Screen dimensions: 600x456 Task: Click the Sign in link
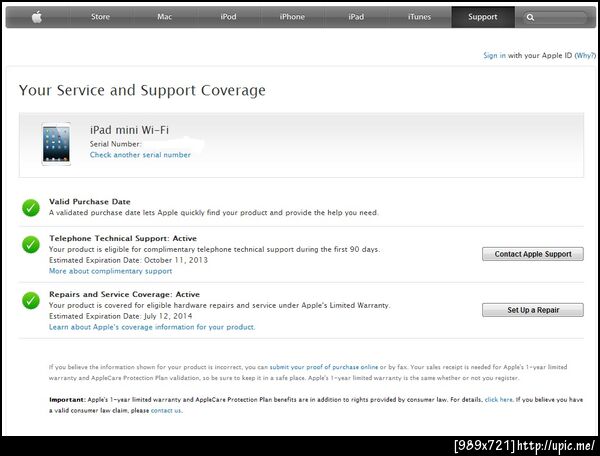(494, 55)
